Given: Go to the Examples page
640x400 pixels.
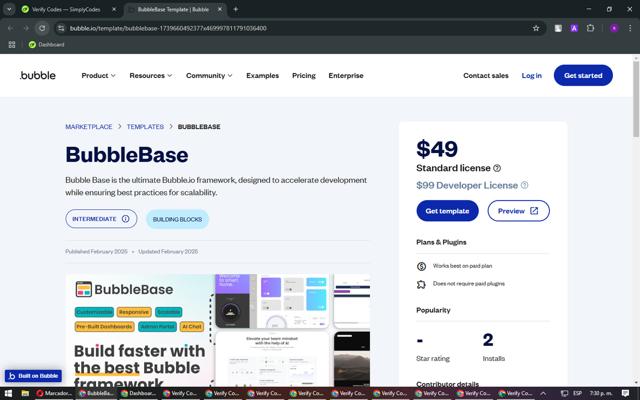Looking at the screenshot, I should click(x=262, y=76).
